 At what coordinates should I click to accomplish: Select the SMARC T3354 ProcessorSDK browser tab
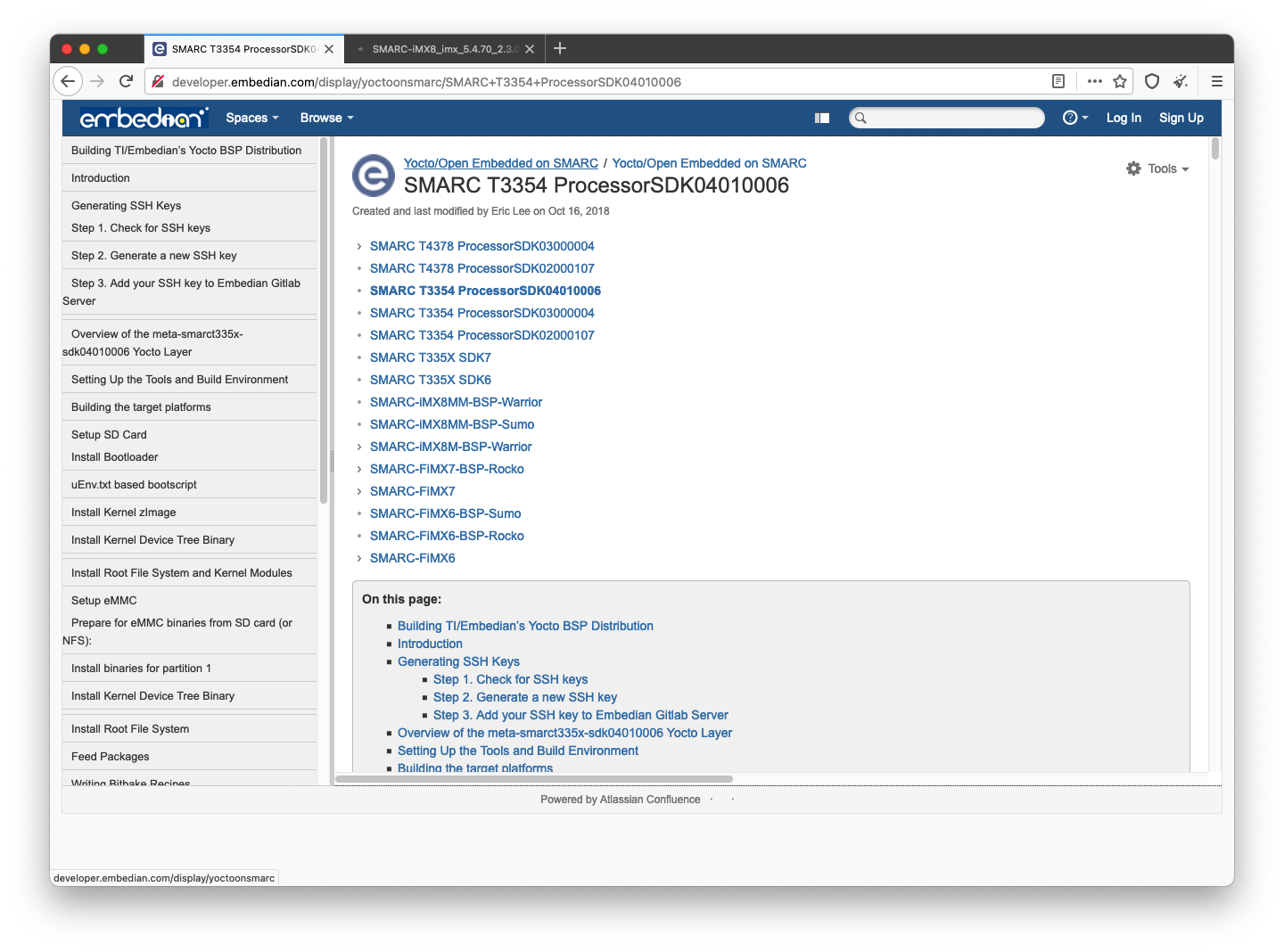click(243, 49)
